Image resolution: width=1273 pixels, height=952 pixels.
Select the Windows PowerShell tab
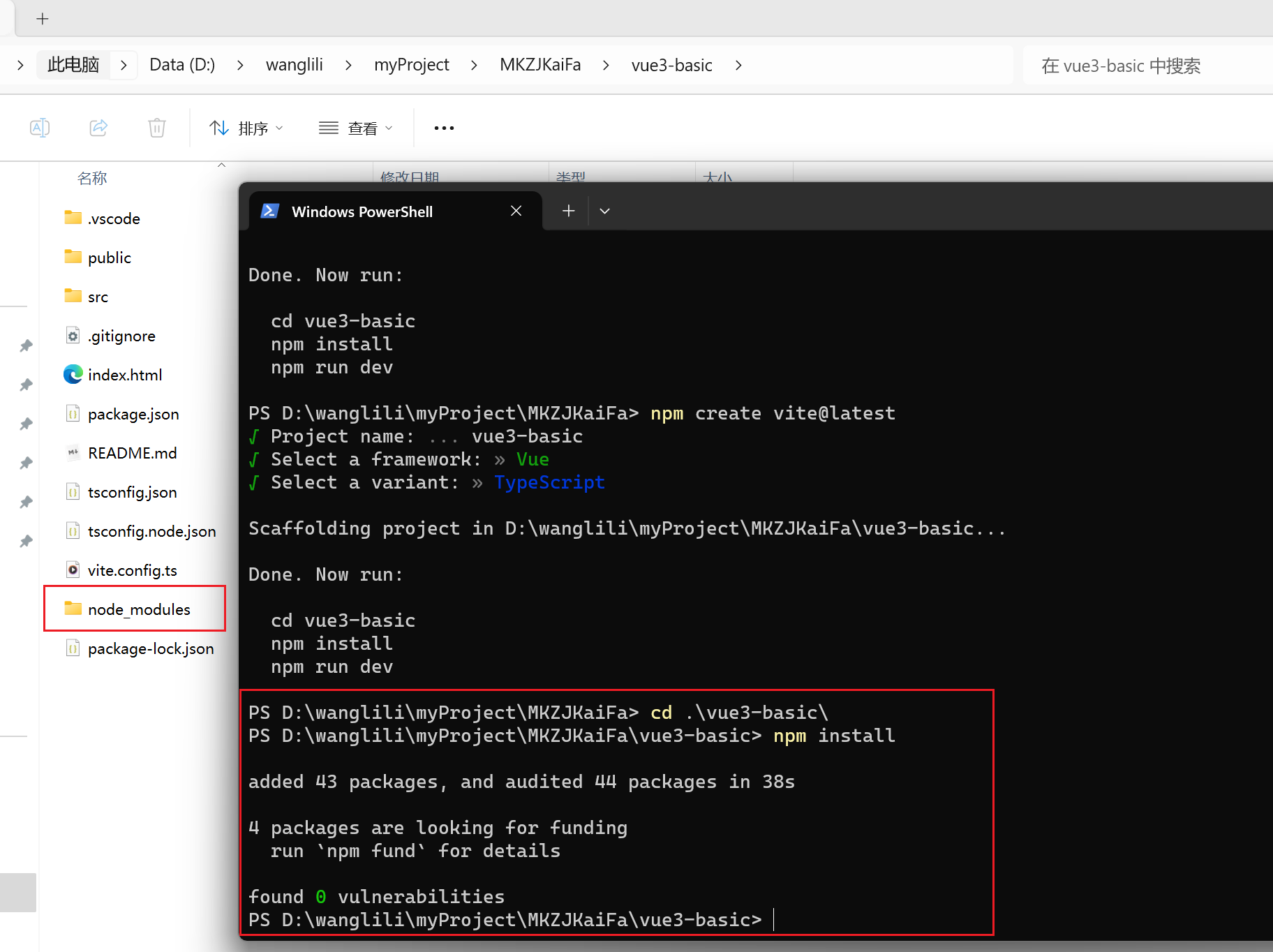362,211
